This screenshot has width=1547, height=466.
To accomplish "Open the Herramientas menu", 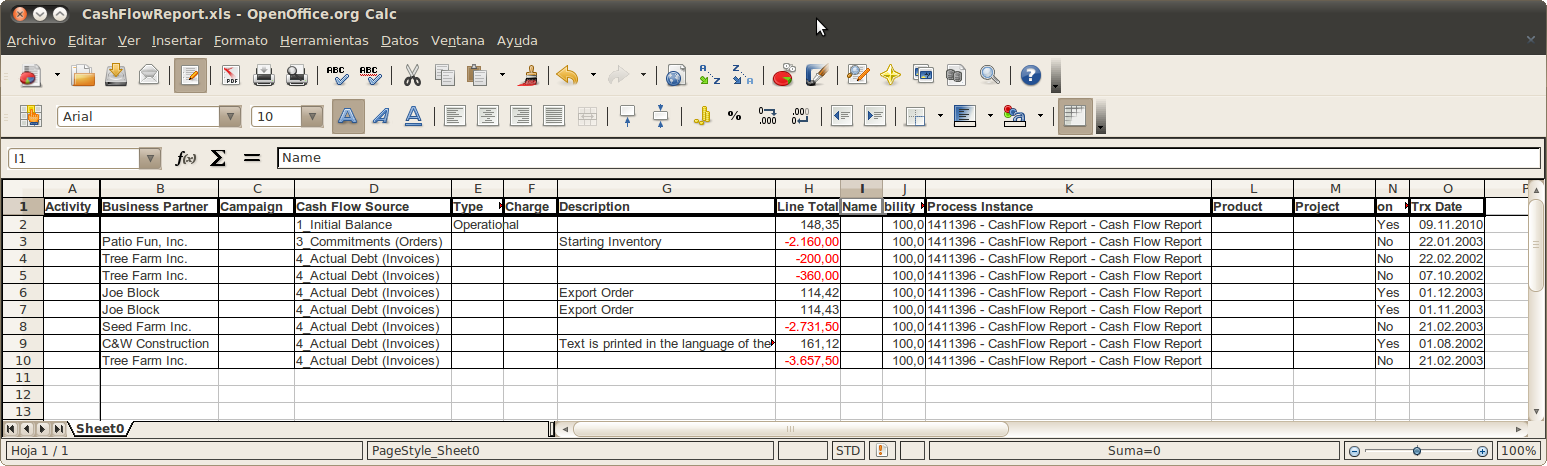I will 324,41.
